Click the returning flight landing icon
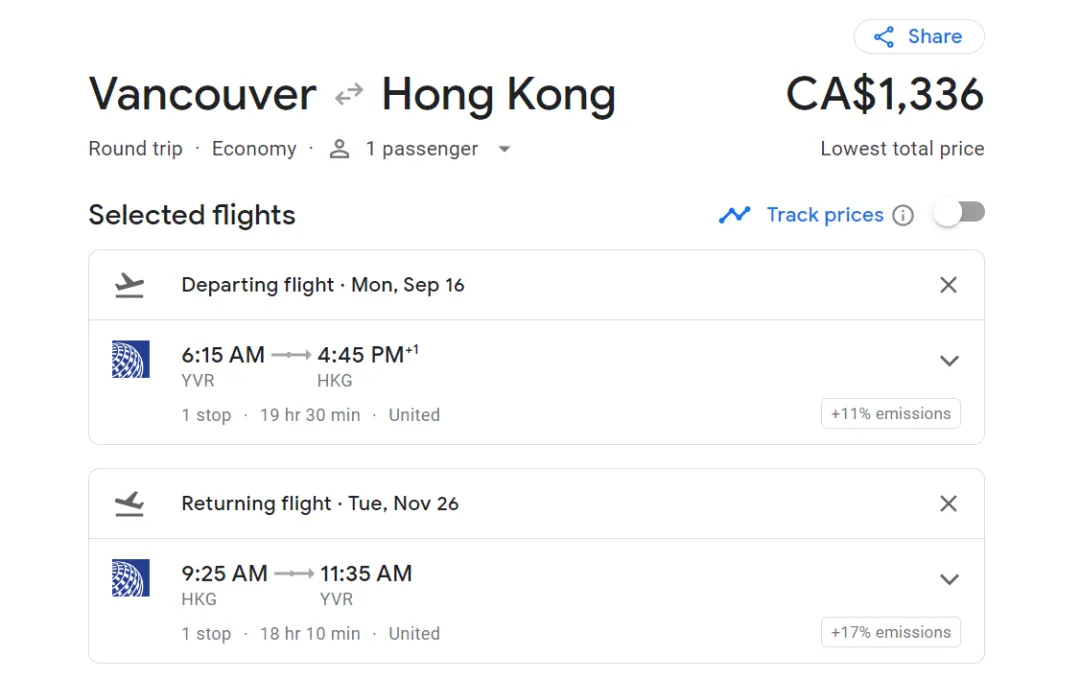 pos(130,503)
